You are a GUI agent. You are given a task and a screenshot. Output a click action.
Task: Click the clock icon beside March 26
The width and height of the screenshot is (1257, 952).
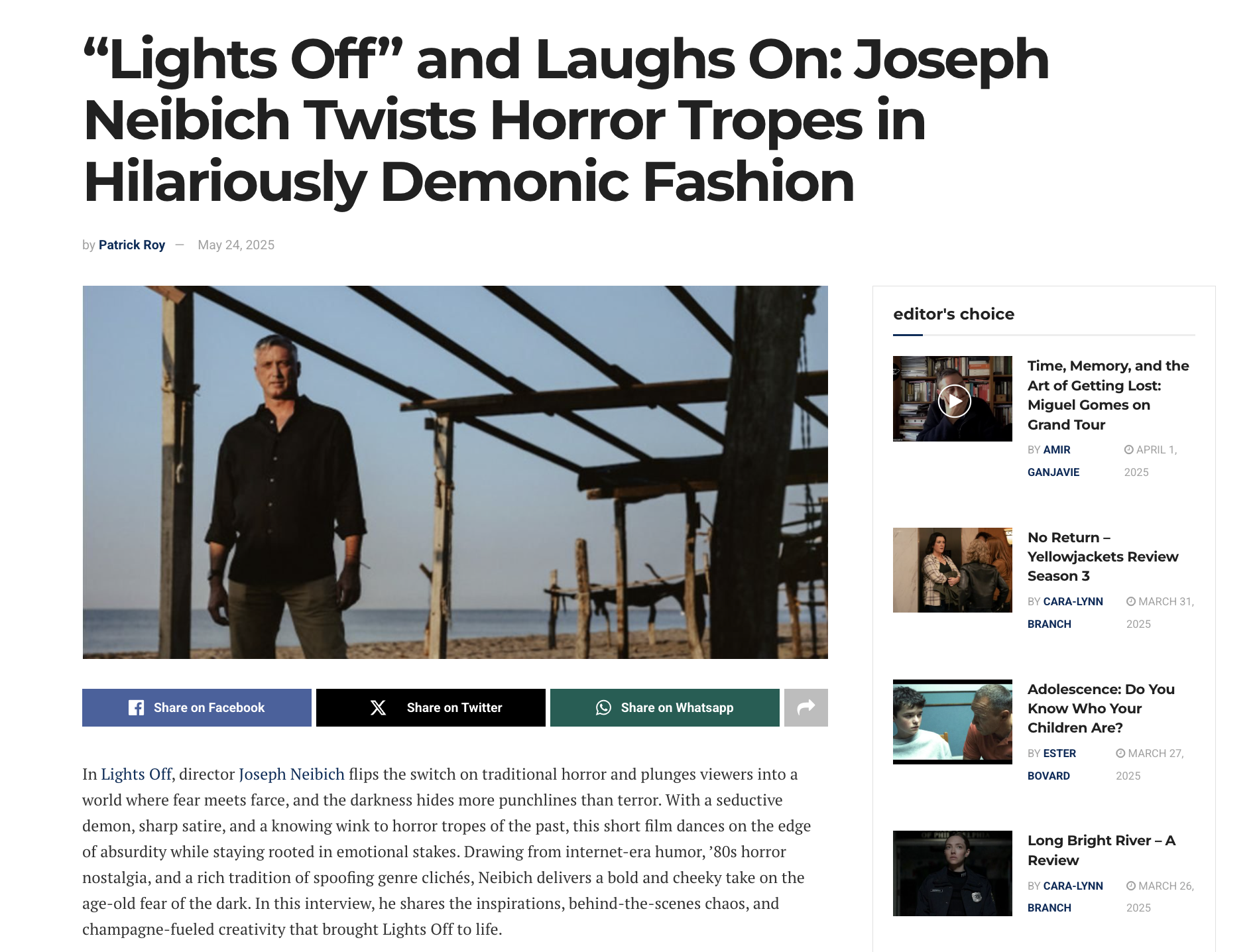1131,886
